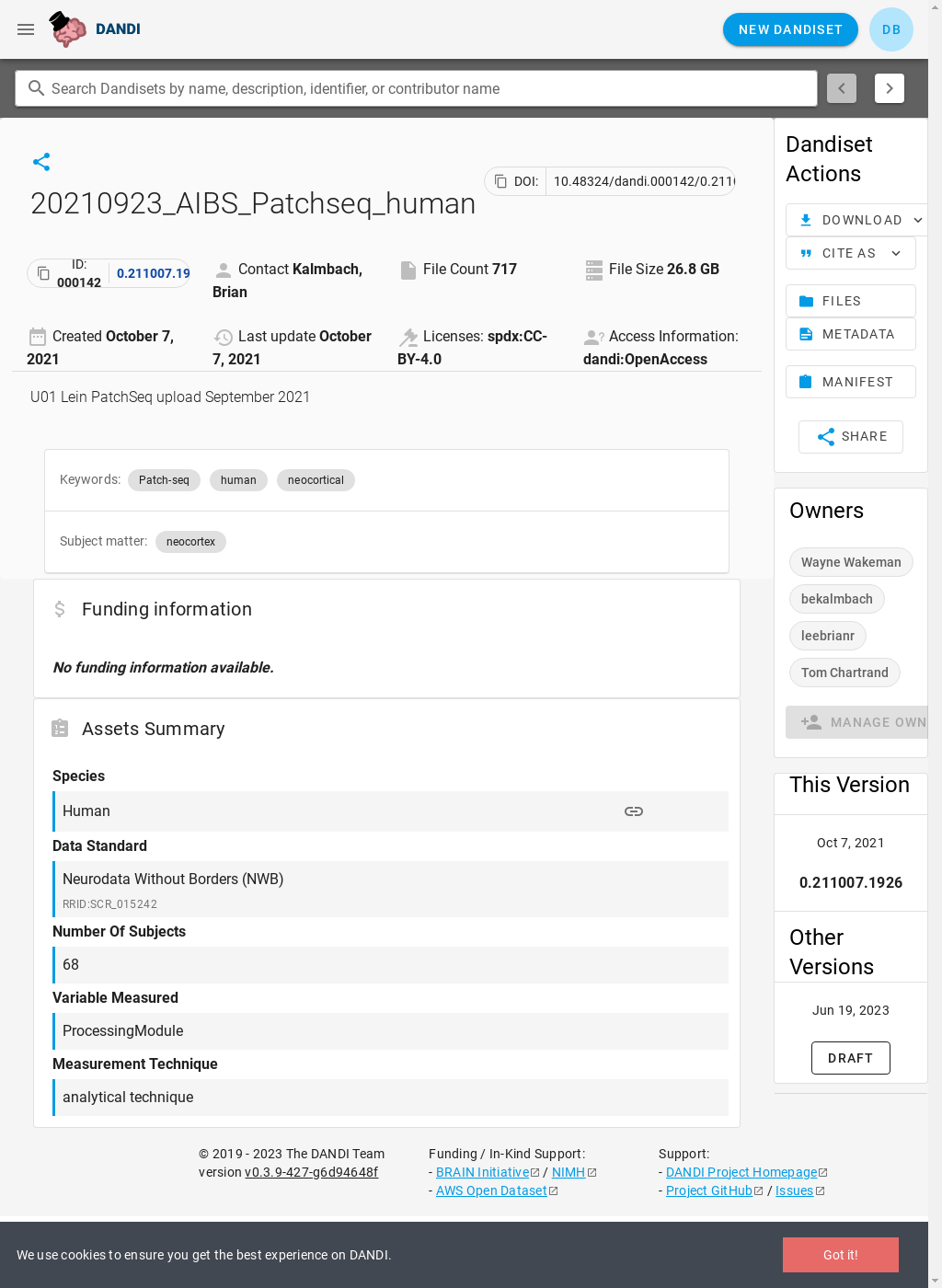The width and height of the screenshot is (942, 1288).
Task: Copy dandiset ID 000142 icon
Action: coord(43,273)
